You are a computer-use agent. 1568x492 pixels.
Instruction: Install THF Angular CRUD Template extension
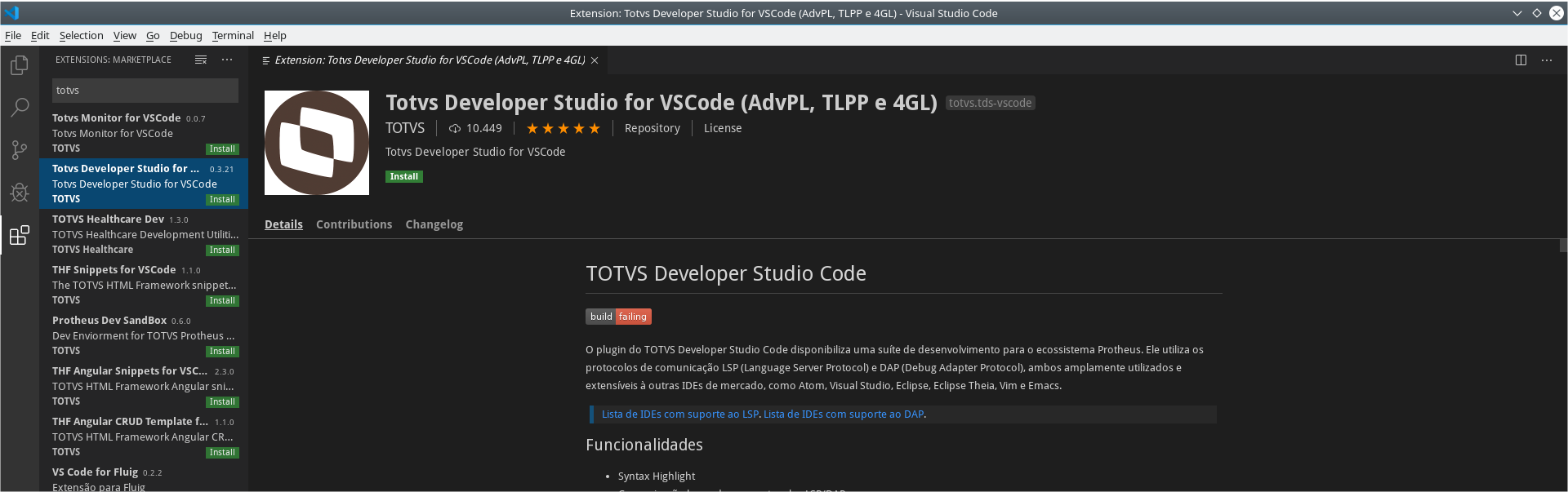click(x=222, y=453)
